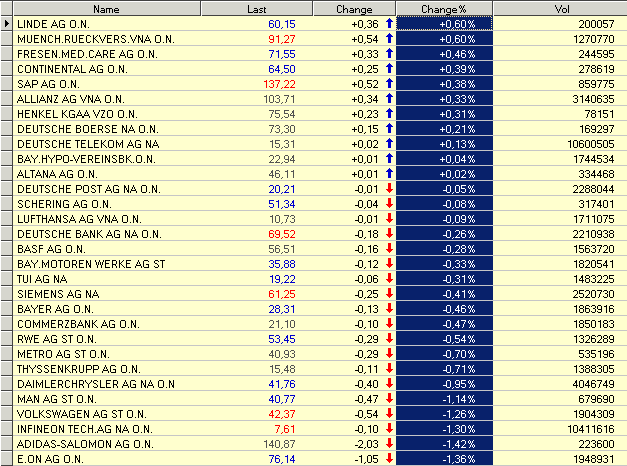Click the down arrow in SIEMENS AG row
Viewport: 627px width, 466px height.
click(389, 294)
